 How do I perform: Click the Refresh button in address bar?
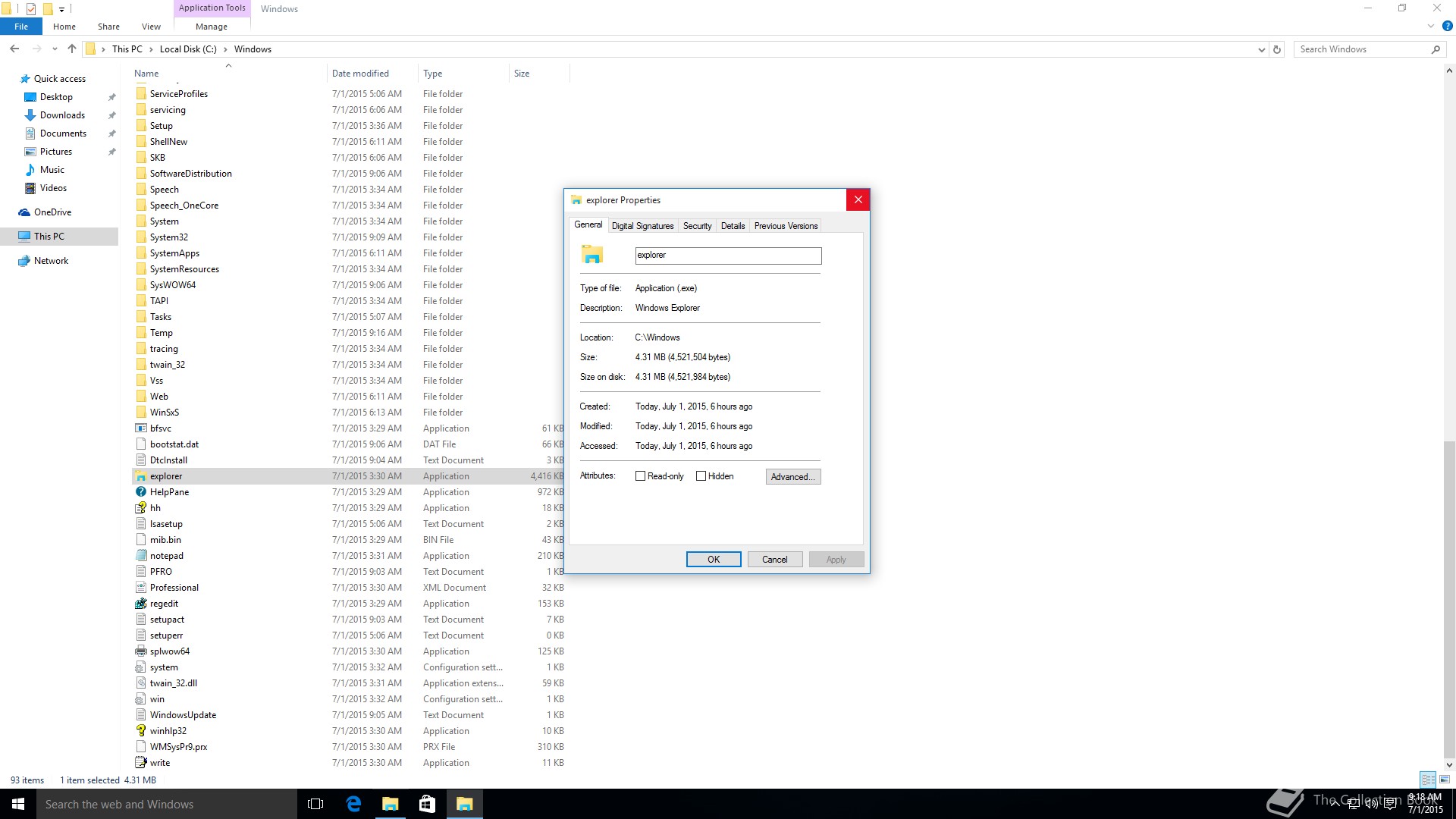coord(1277,49)
